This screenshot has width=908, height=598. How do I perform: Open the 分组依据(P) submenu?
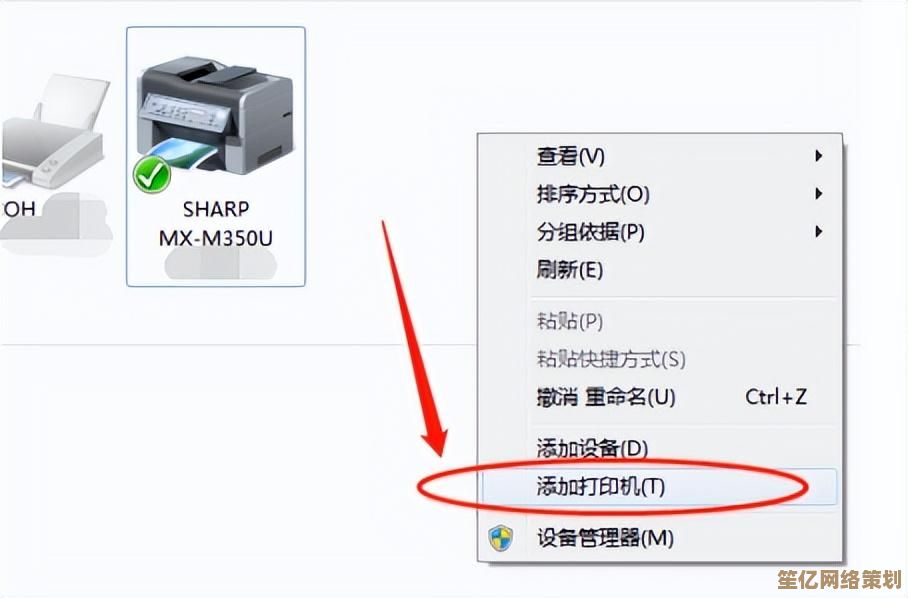click(660, 232)
